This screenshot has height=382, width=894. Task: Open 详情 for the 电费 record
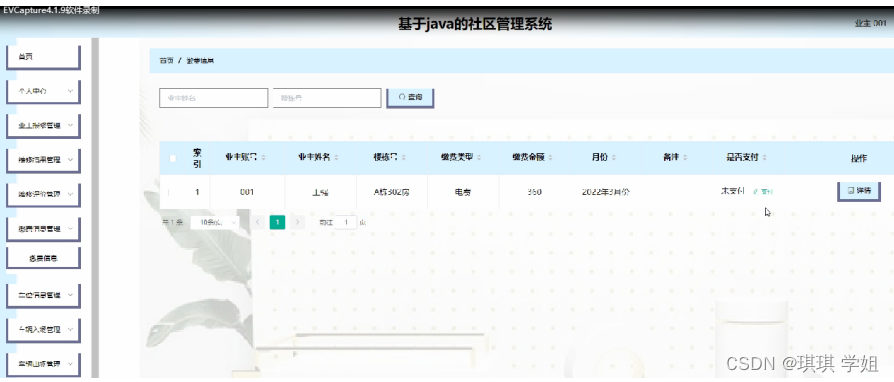tap(859, 192)
